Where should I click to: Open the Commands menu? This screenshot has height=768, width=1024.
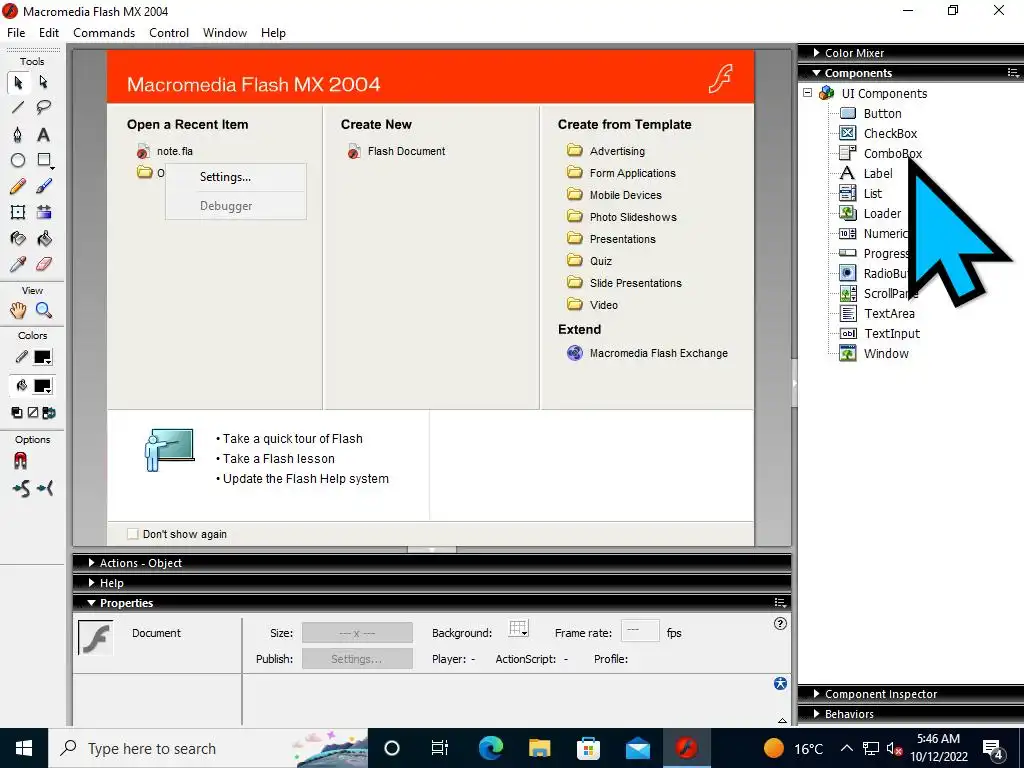point(104,33)
